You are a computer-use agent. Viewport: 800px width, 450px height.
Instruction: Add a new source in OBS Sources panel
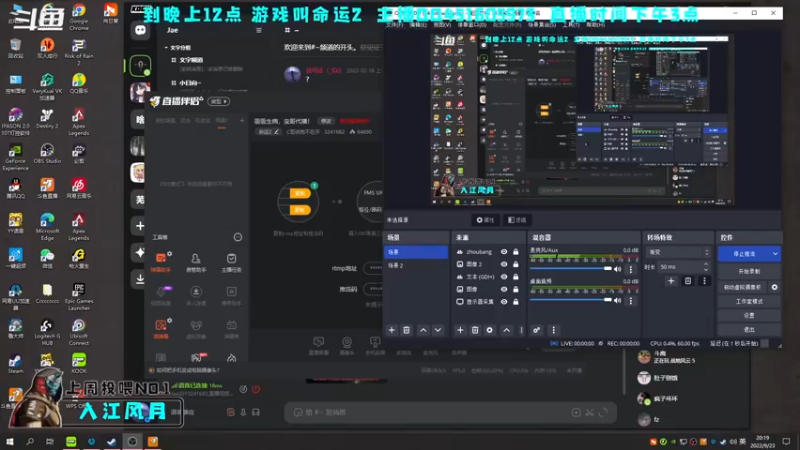[460, 330]
